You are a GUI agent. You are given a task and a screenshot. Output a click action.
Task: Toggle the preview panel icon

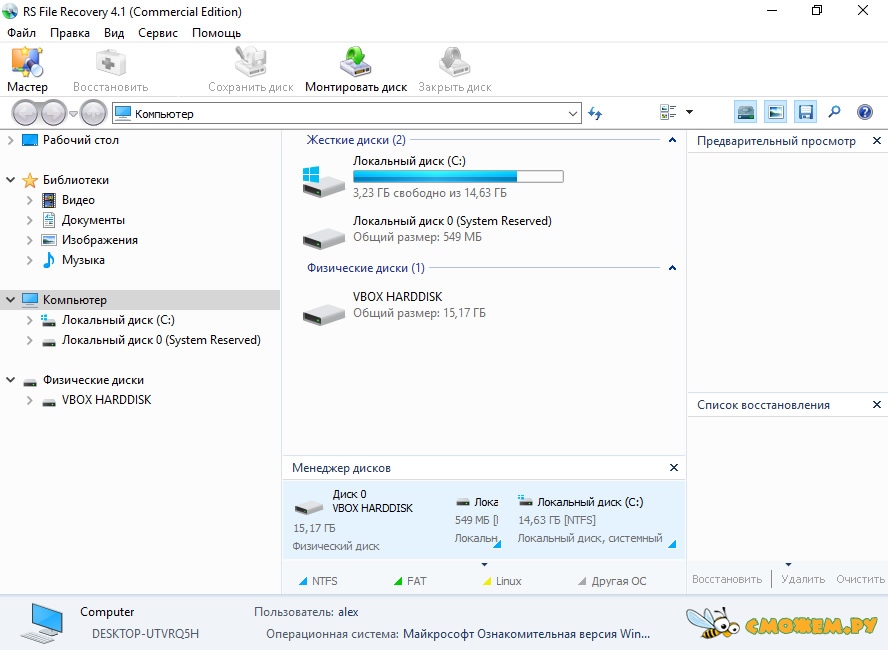point(775,112)
